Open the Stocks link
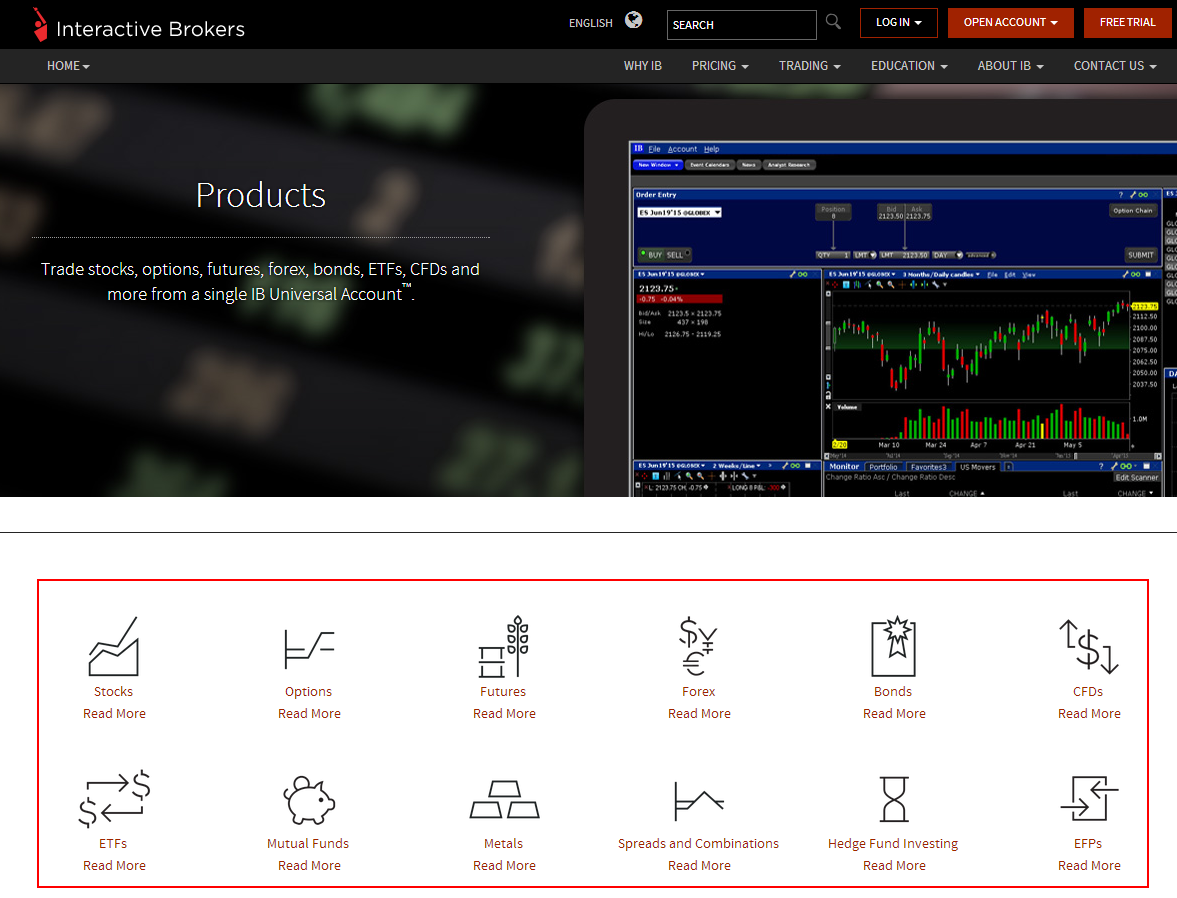Viewport: 1177px width, 898px height. pyautogui.click(x=113, y=692)
